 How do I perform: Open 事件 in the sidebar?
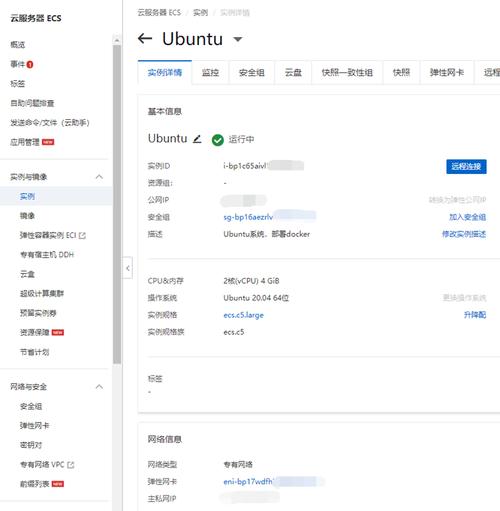click(18, 64)
